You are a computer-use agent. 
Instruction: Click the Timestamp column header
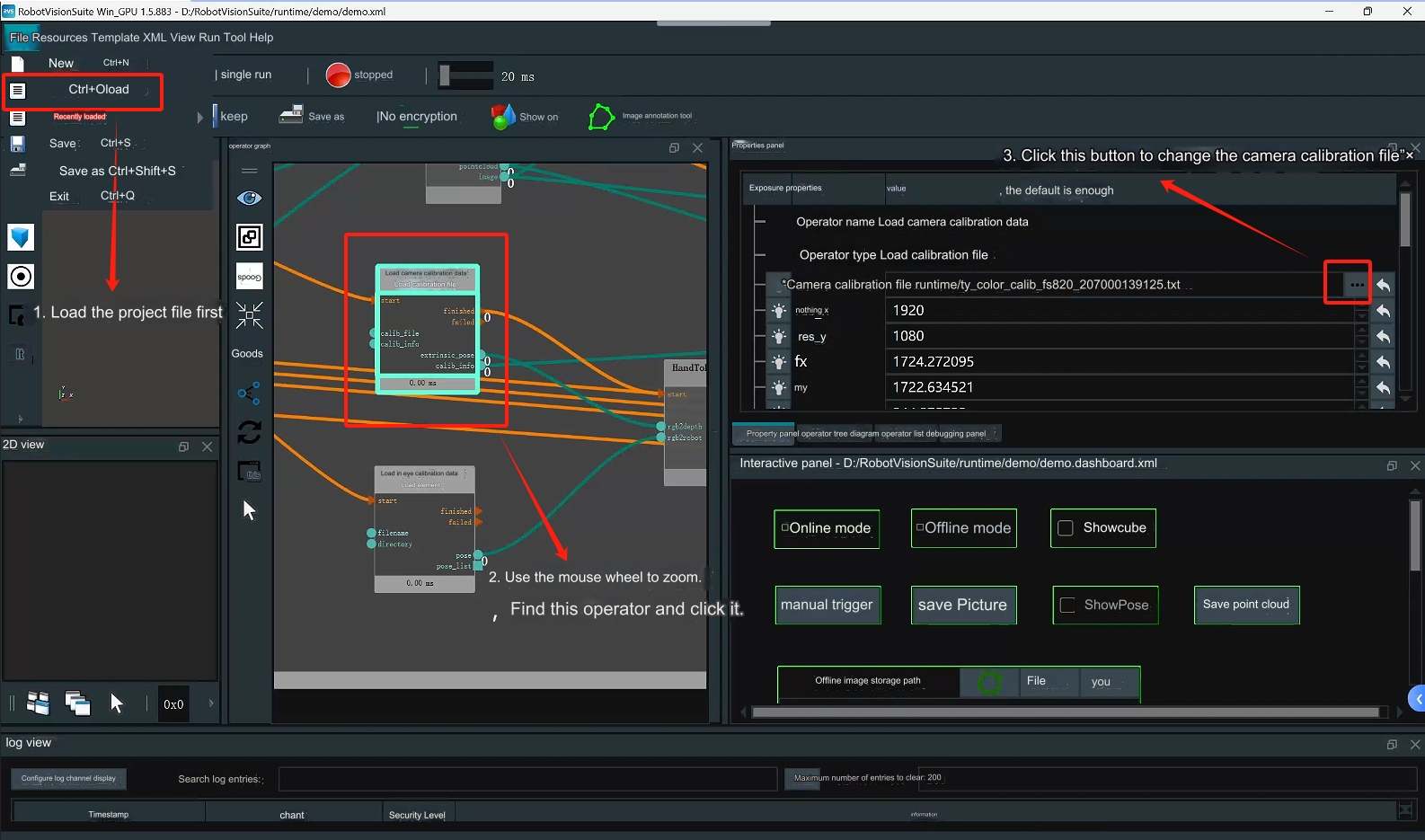pos(109,814)
